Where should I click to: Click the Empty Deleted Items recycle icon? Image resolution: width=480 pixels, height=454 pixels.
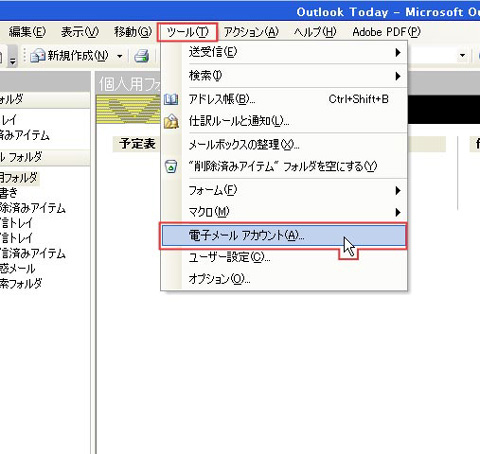[x=171, y=166]
